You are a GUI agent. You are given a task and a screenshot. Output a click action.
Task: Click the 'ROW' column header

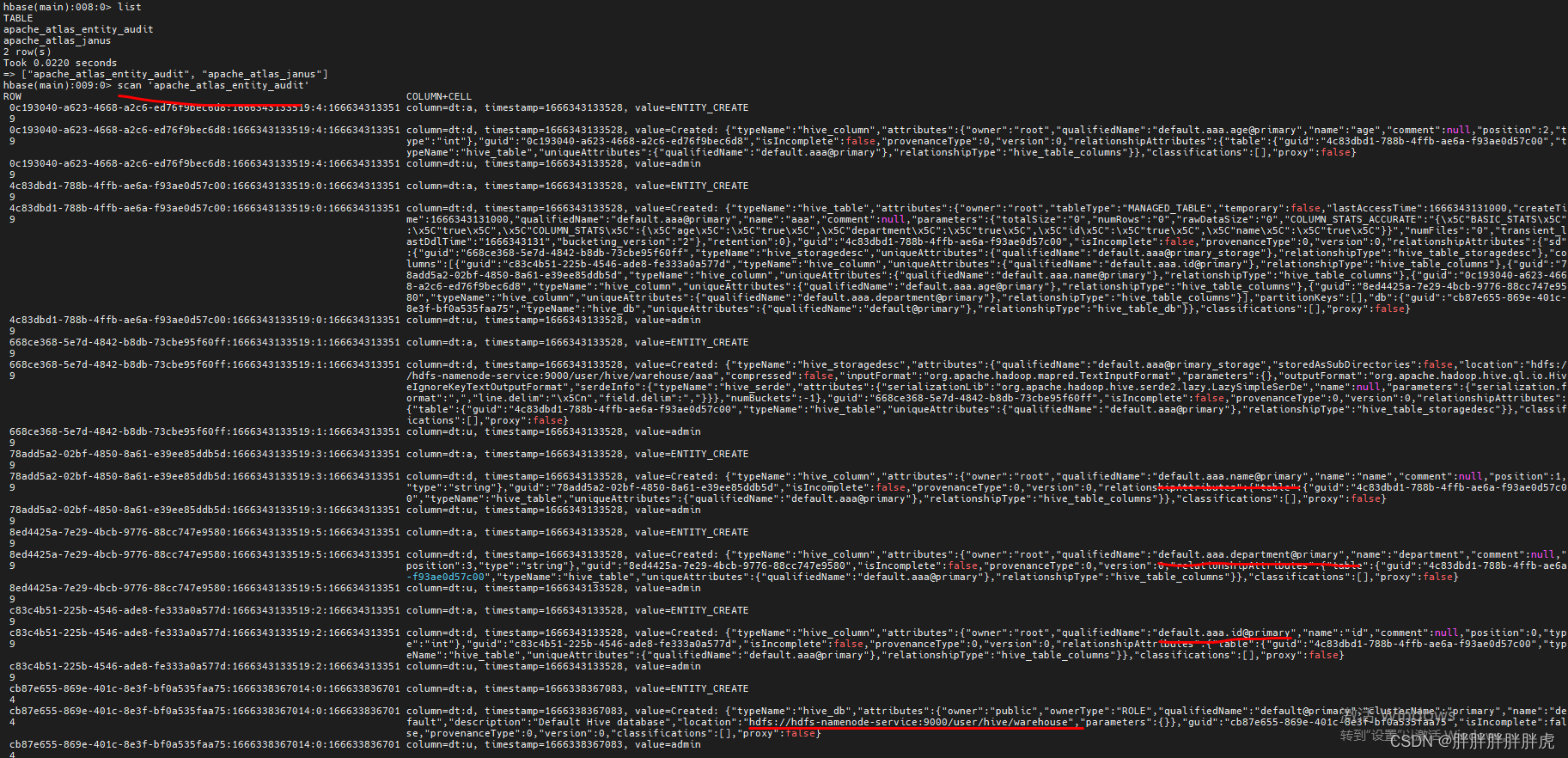pos(12,96)
